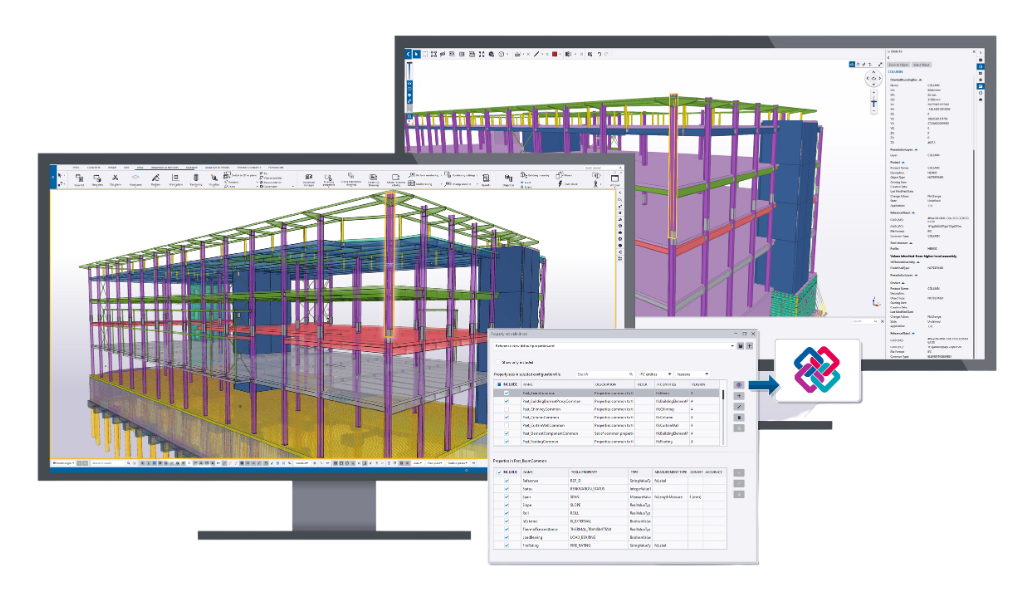Click the colorful round icon beside the property set table
Viewport: 1024px width, 607px height.
739,386
